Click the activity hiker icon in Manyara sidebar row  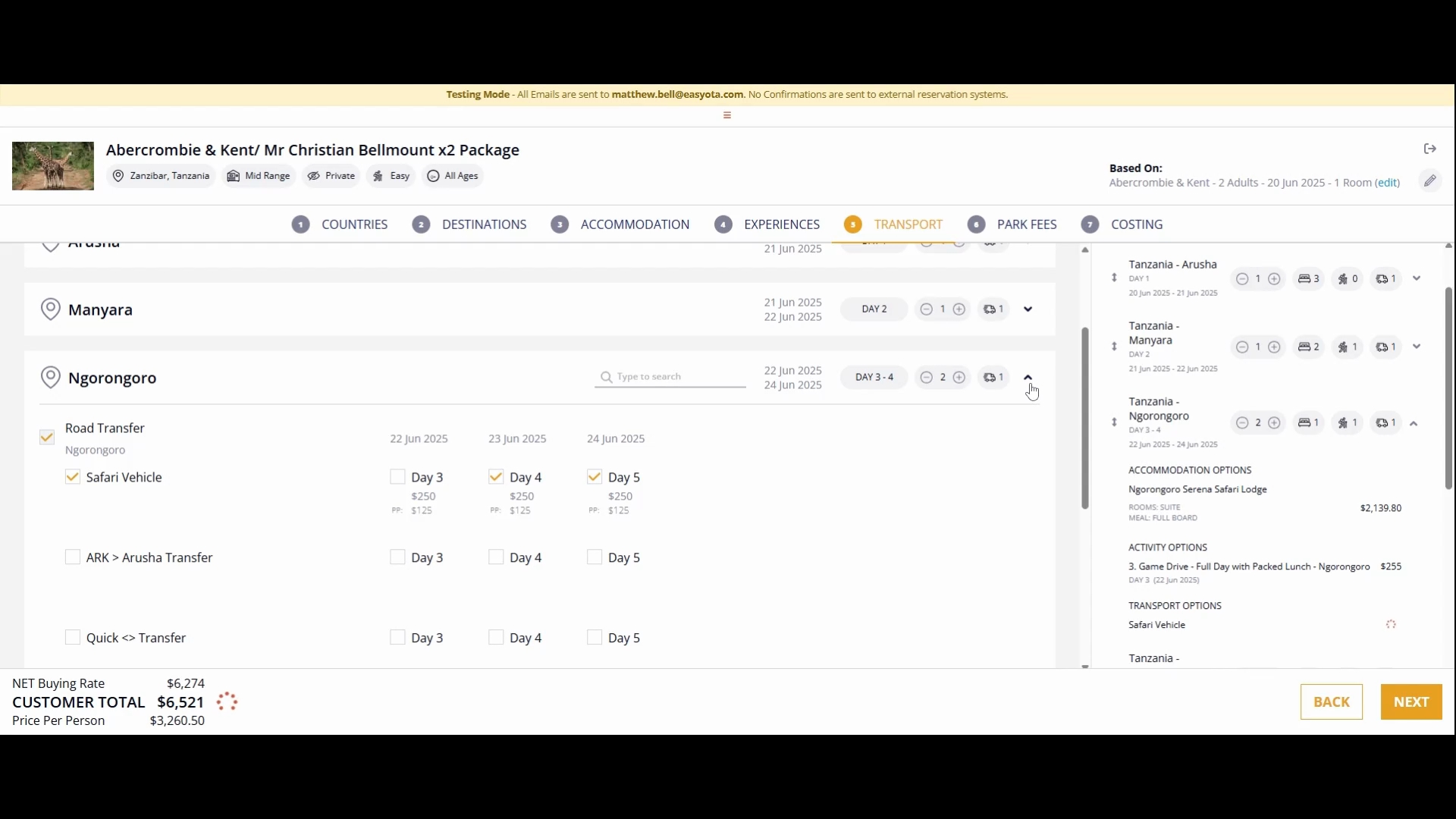(x=1343, y=347)
